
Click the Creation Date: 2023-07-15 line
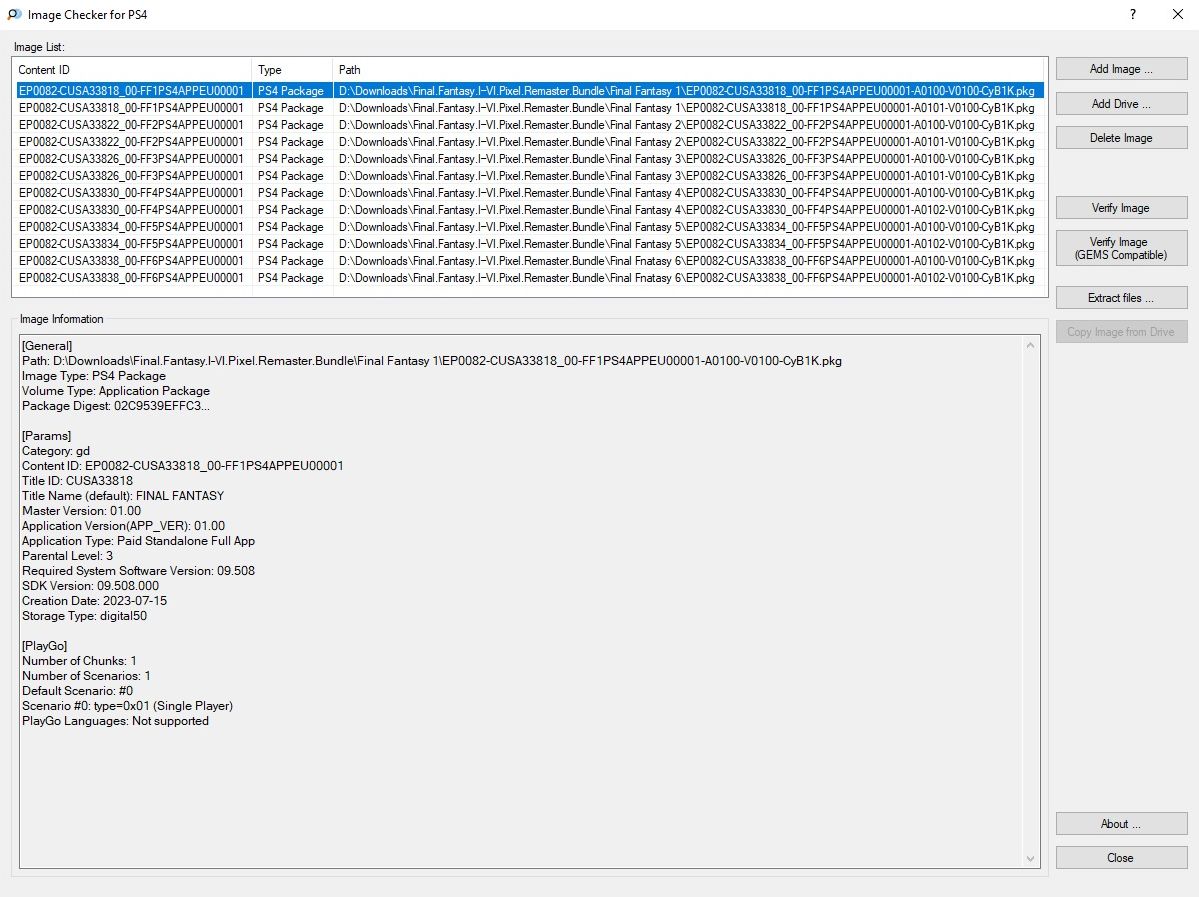(x=94, y=601)
